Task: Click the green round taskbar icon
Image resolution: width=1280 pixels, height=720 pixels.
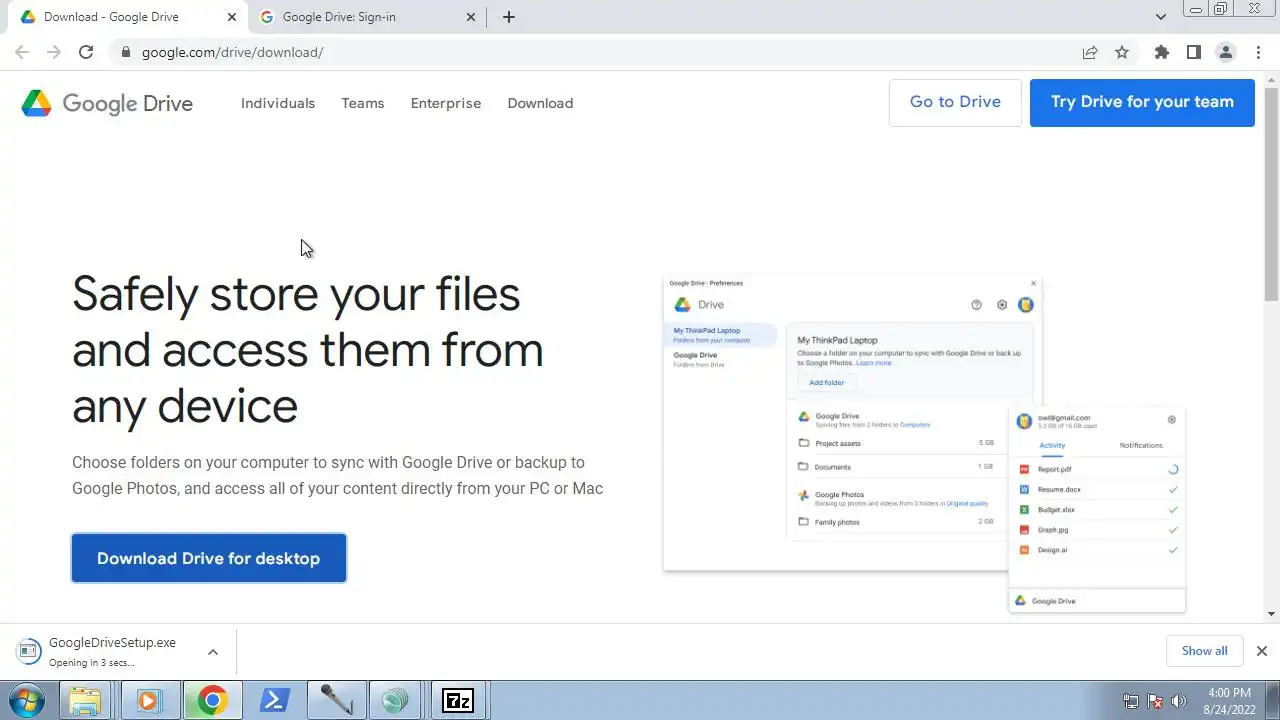Action: click(396, 700)
